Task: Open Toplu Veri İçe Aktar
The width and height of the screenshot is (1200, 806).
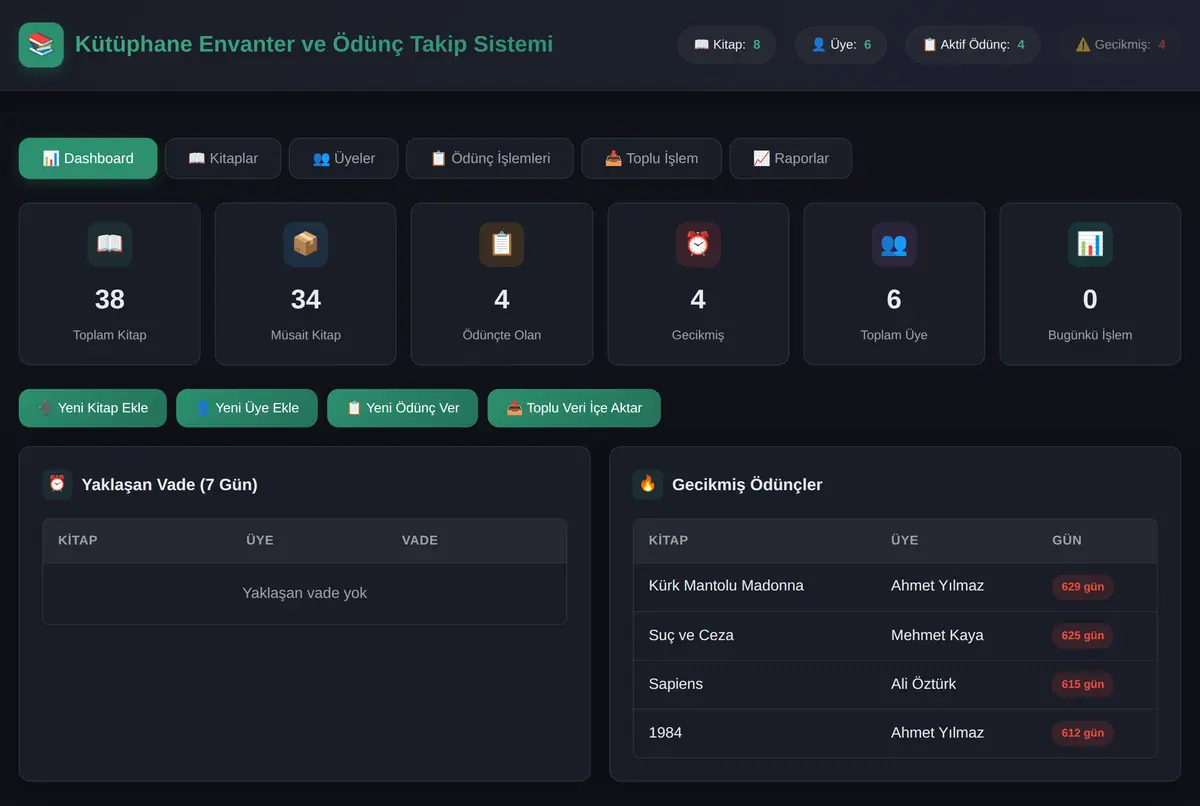Action: pyautogui.click(x=574, y=408)
